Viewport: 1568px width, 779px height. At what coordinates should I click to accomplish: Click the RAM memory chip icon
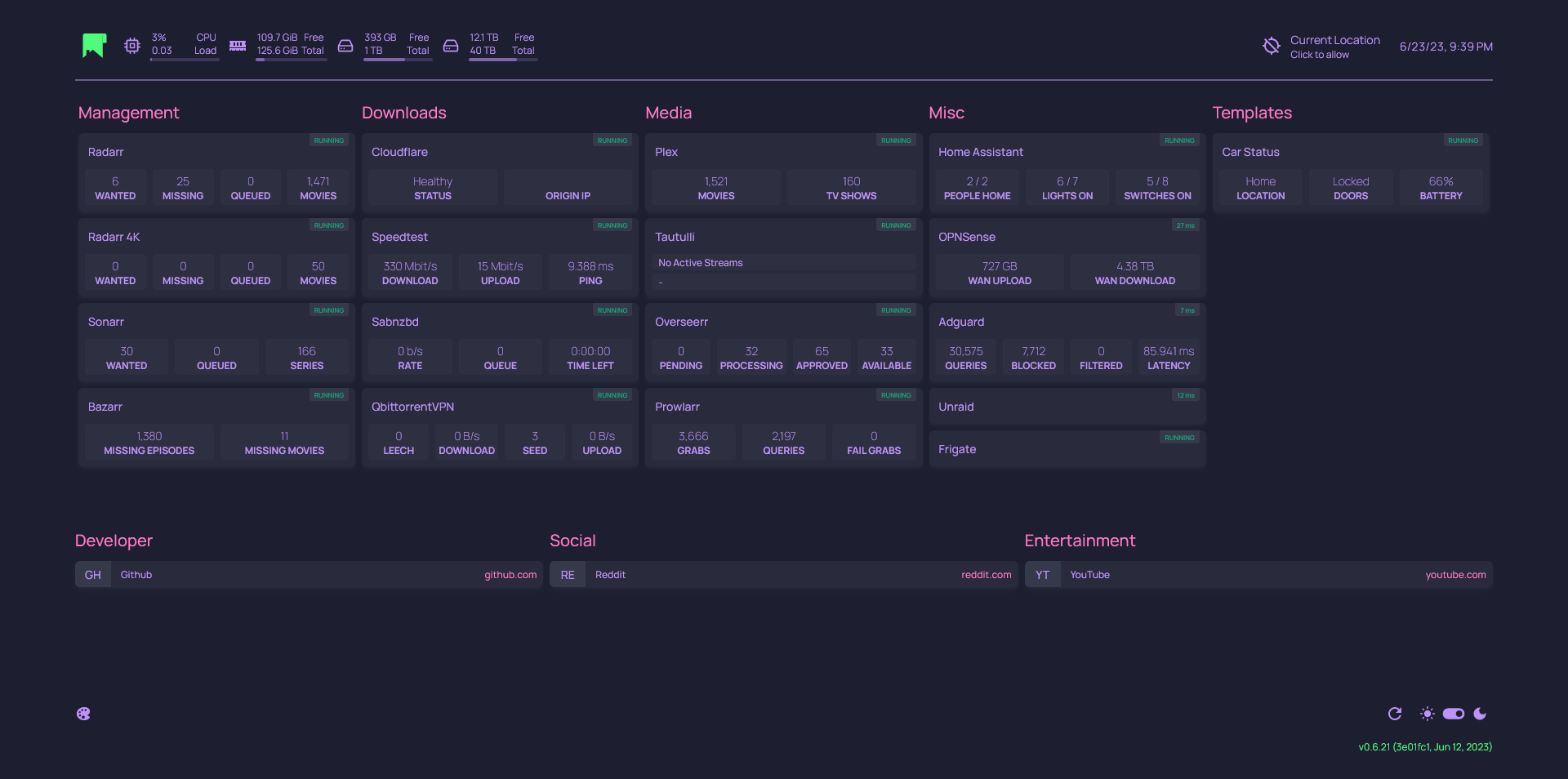(x=238, y=46)
